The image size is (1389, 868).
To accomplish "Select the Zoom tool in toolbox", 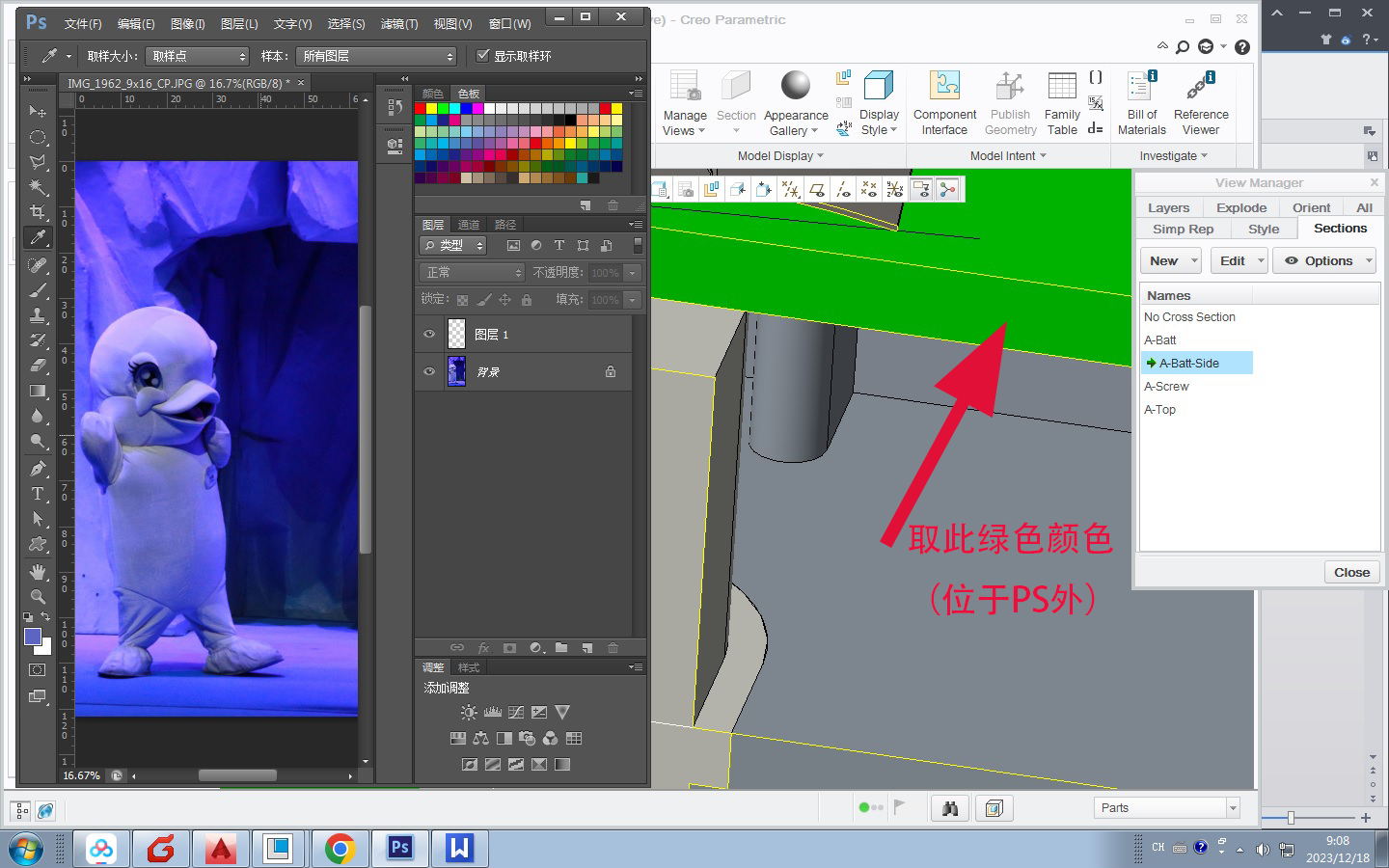I will 38,597.
